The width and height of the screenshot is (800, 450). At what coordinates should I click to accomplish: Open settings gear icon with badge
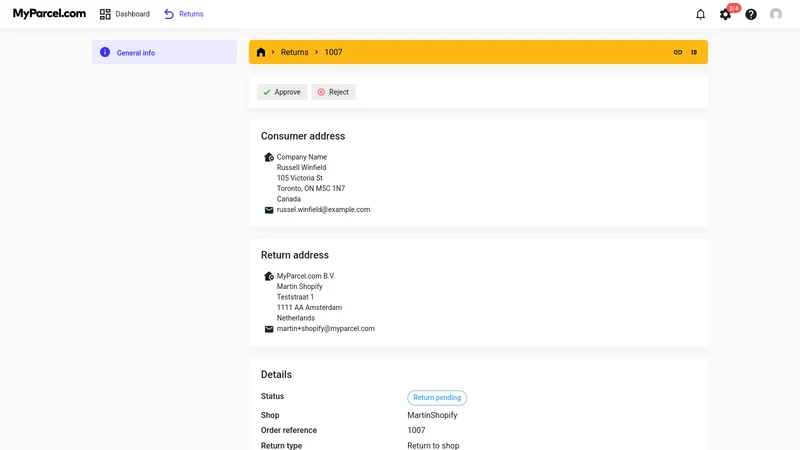[726, 14]
